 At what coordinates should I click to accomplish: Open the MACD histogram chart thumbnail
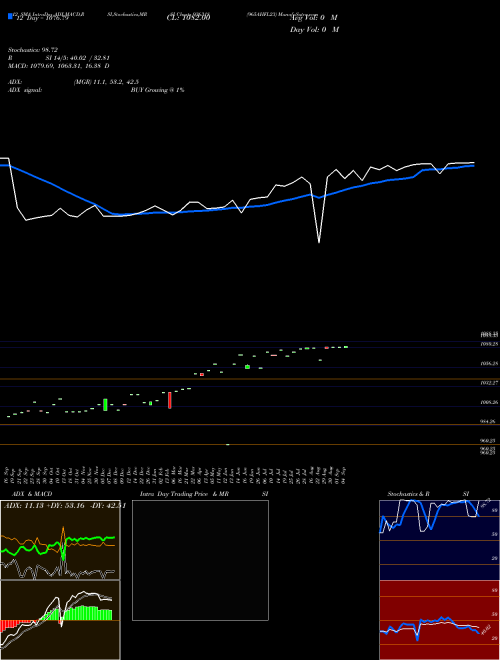[60, 620]
